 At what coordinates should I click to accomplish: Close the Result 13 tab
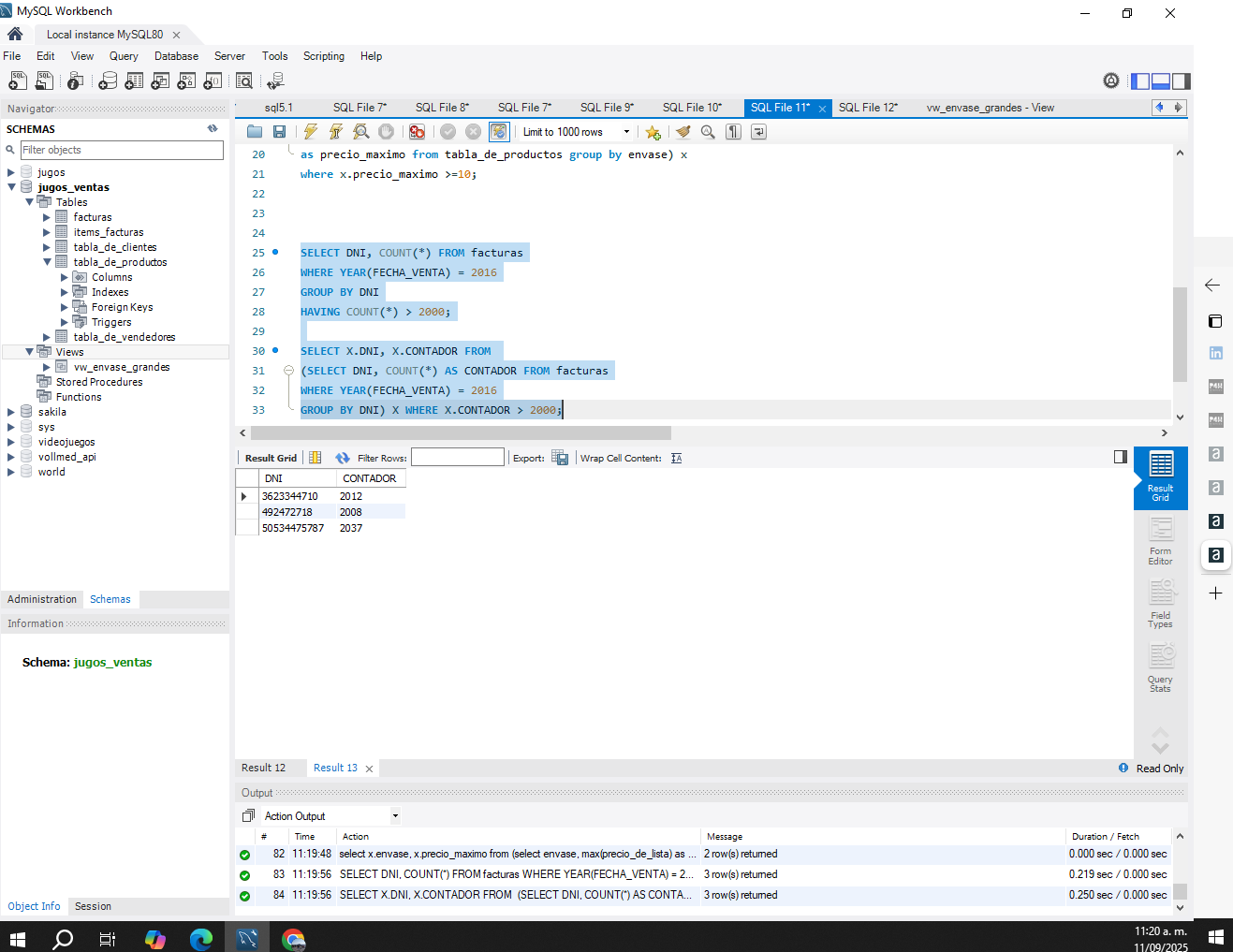pos(369,769)
